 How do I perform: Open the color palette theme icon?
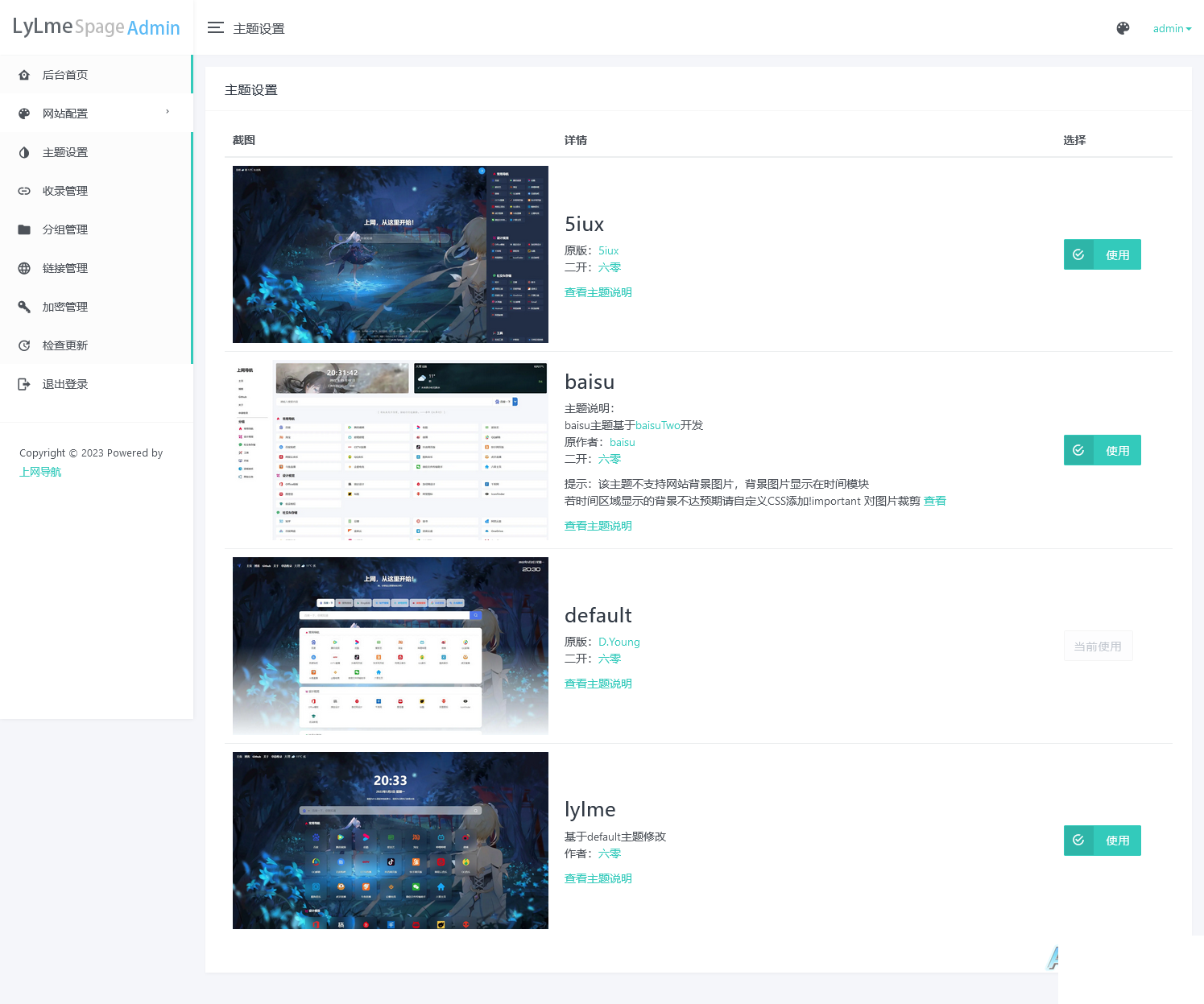pos(1123,28)
